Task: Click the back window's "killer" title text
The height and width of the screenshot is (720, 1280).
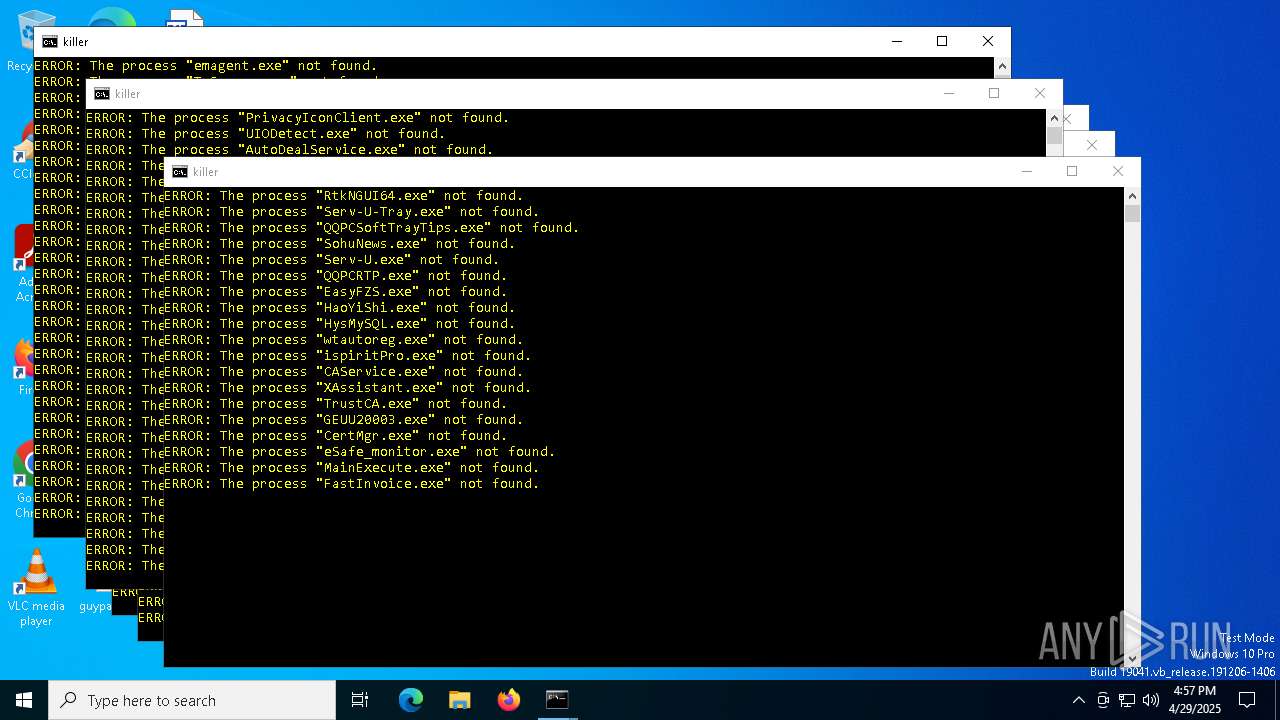Action: click(75, 42)
